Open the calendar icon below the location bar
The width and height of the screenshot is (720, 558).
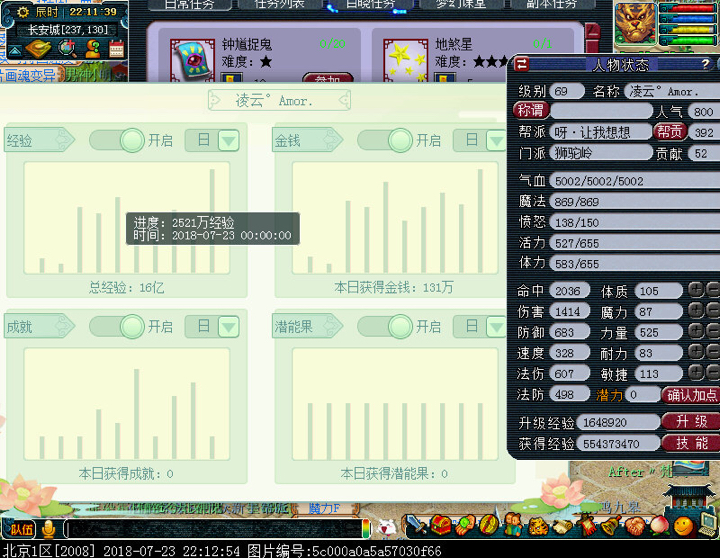(x=116, y=49)
